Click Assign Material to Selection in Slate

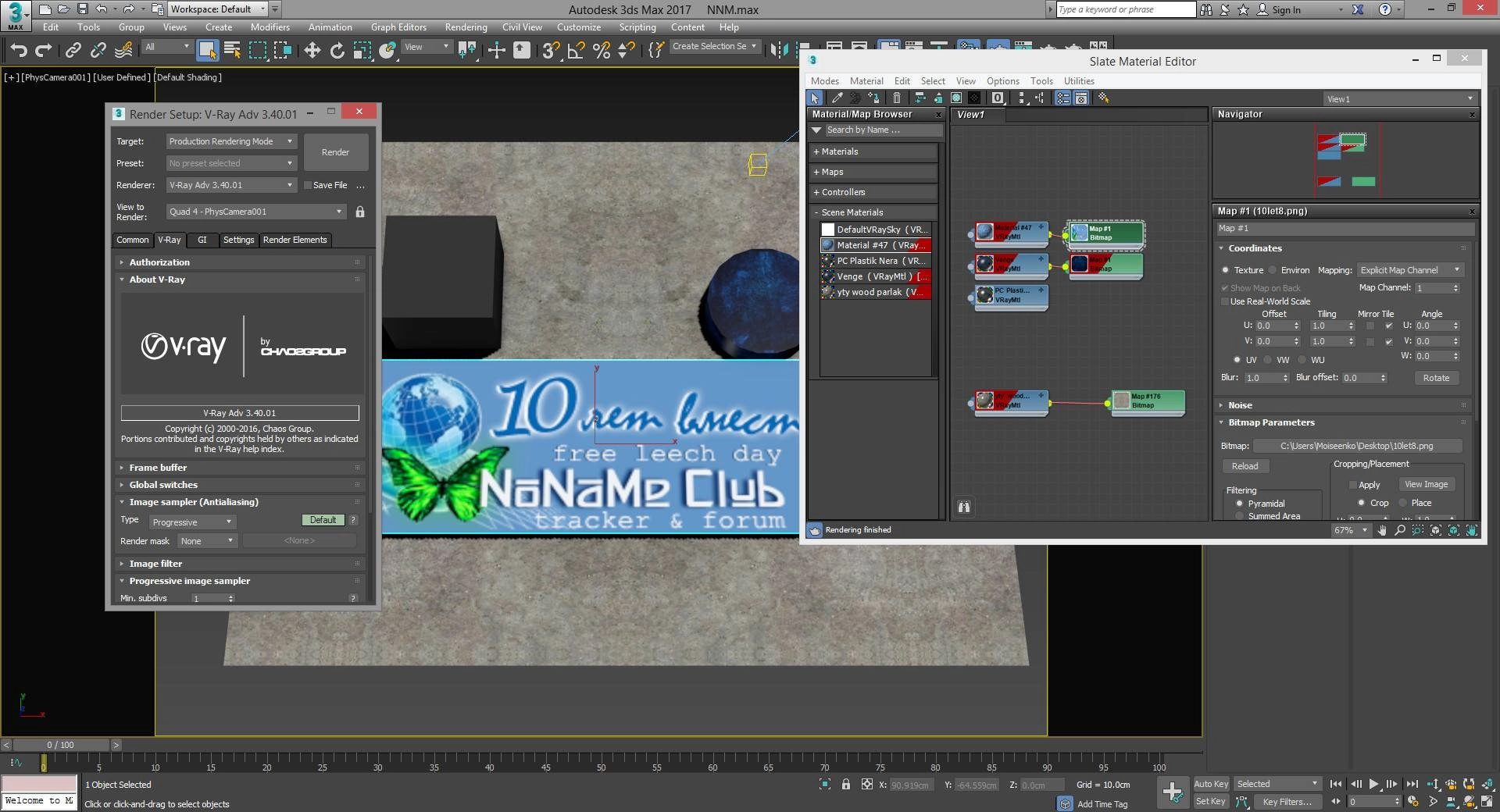tap(873, 98)
